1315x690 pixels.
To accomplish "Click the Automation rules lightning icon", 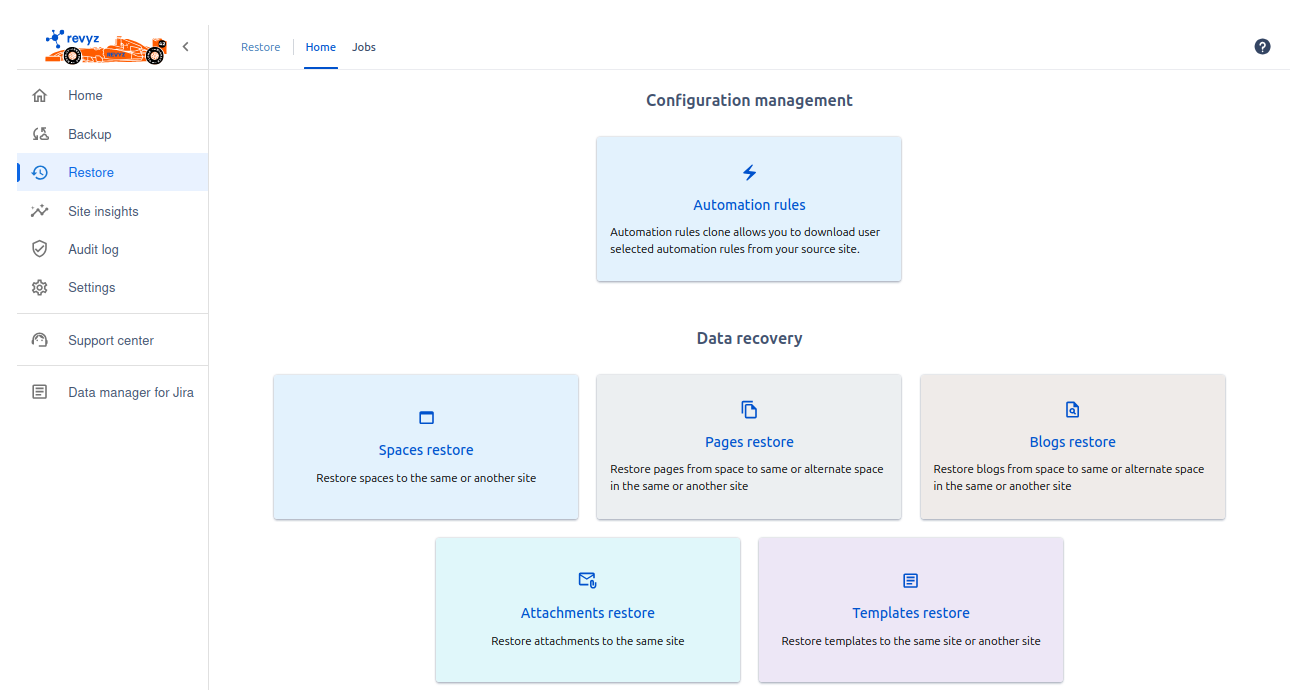I will (749, 173).
